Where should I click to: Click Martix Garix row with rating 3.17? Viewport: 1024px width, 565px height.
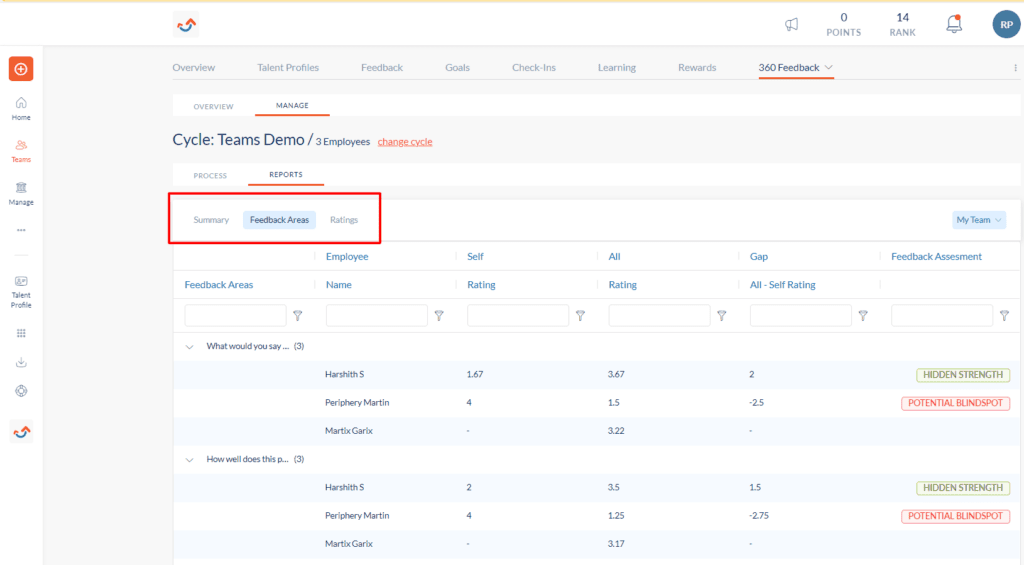point(597,544)
